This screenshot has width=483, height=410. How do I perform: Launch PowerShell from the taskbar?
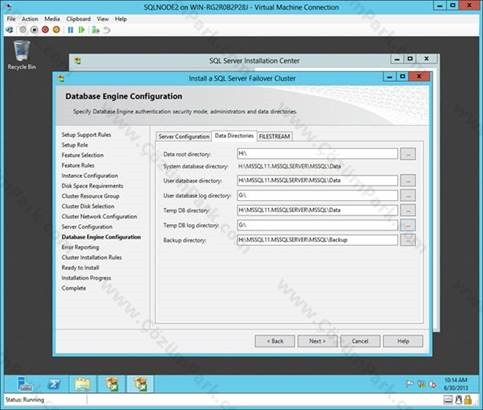[53, 384]
